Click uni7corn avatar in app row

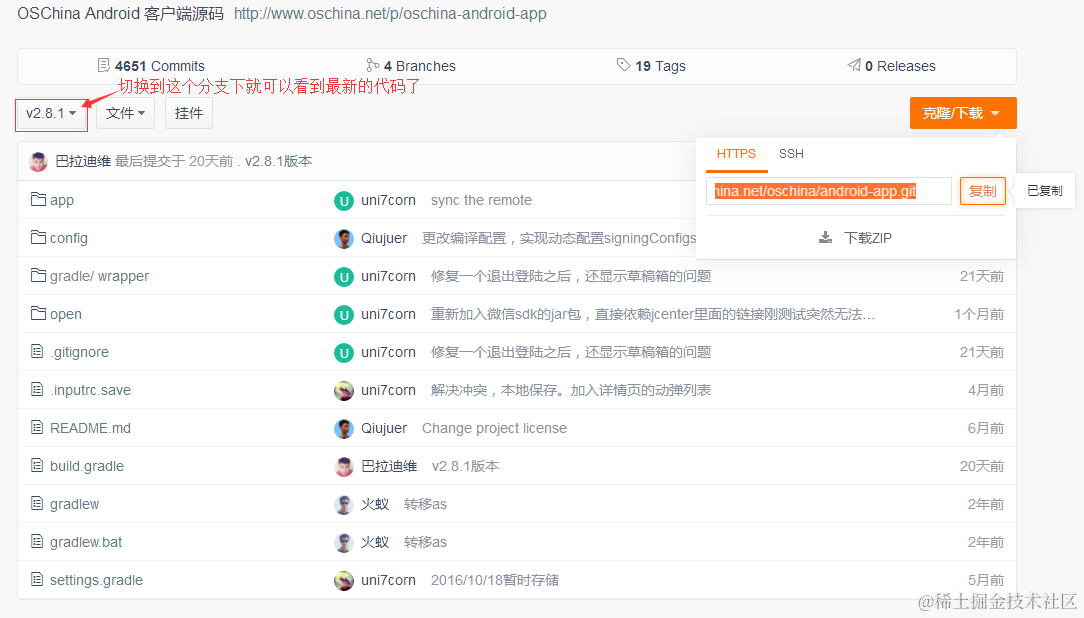344,201
